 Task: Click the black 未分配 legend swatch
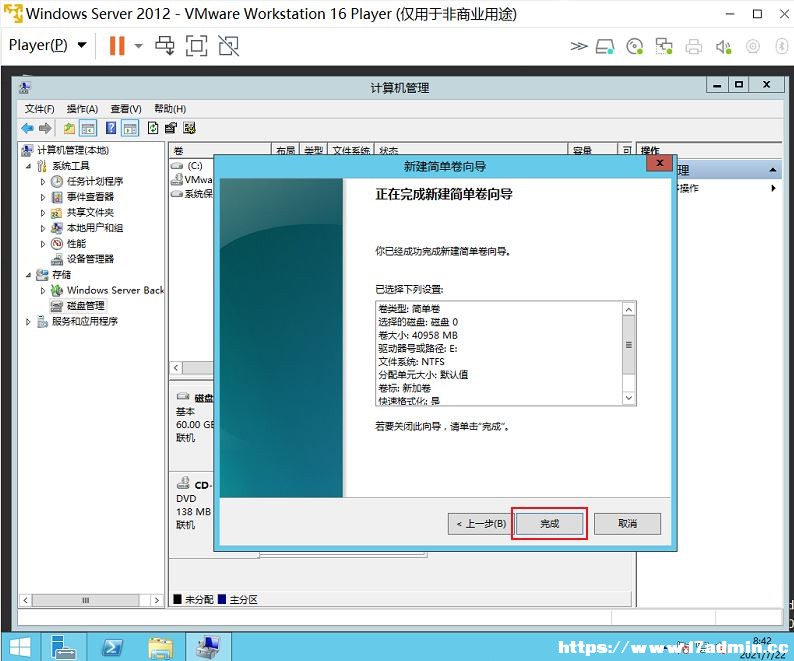[x=177, y=599]
